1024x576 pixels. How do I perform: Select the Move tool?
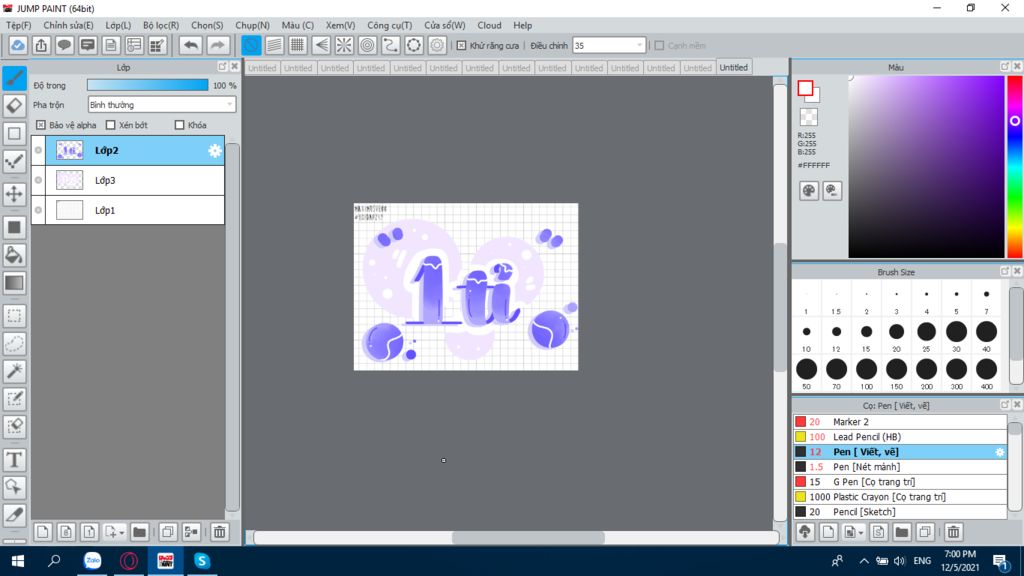(14, 194)
